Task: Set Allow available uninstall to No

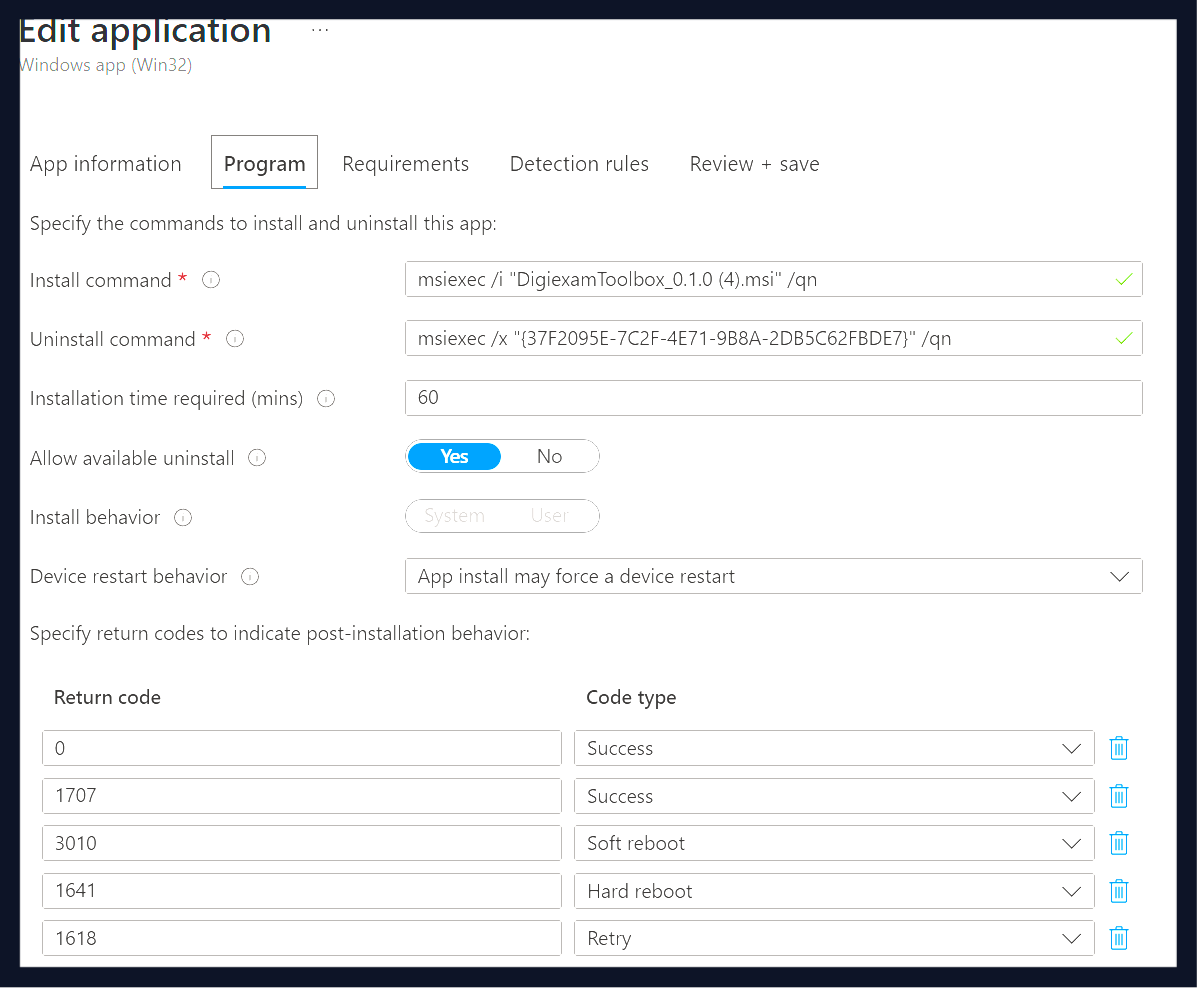Action: pyautogui.click(x=549, y=456)
